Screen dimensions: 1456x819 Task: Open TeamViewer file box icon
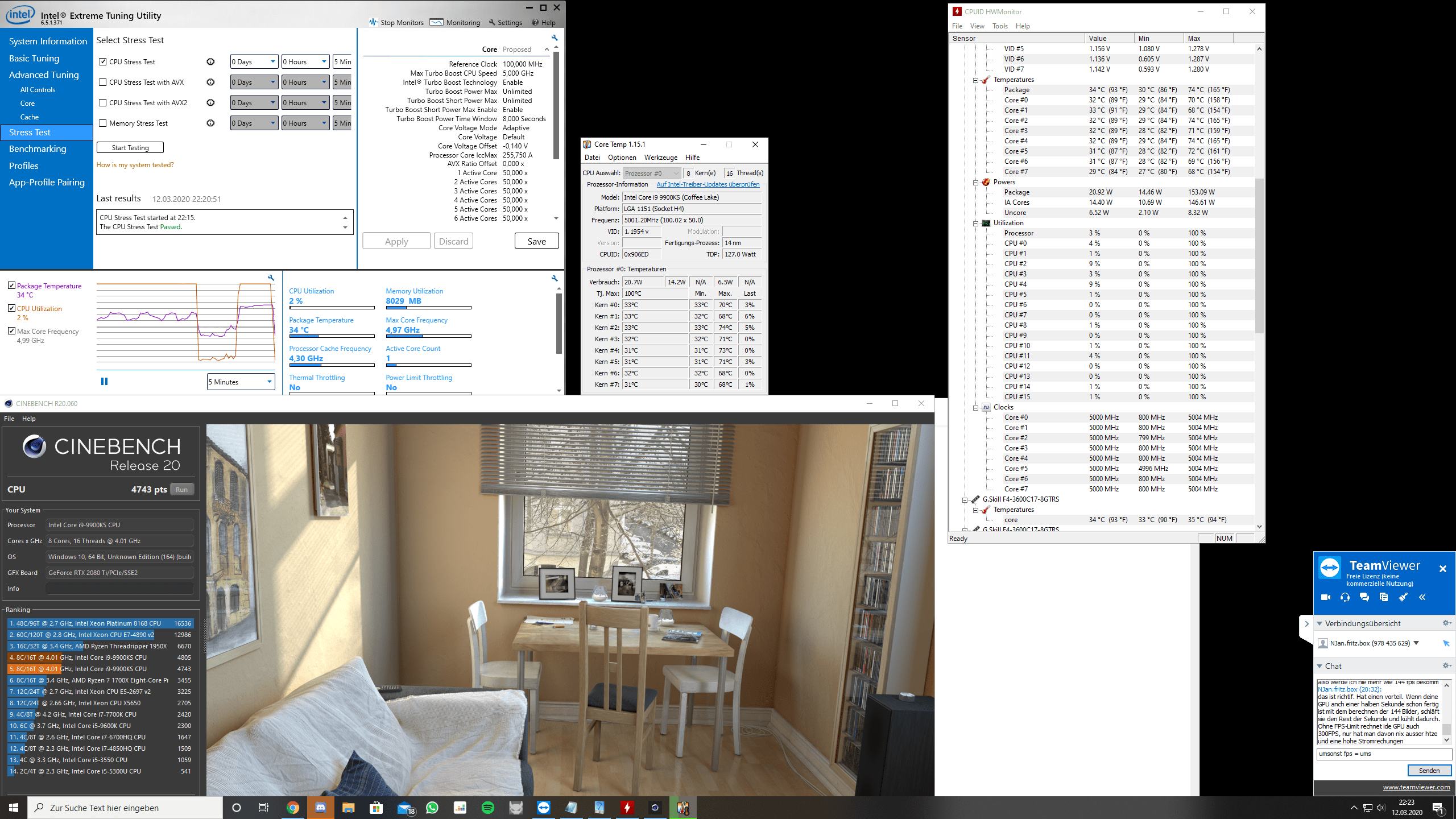click(x=1384, y=597)
